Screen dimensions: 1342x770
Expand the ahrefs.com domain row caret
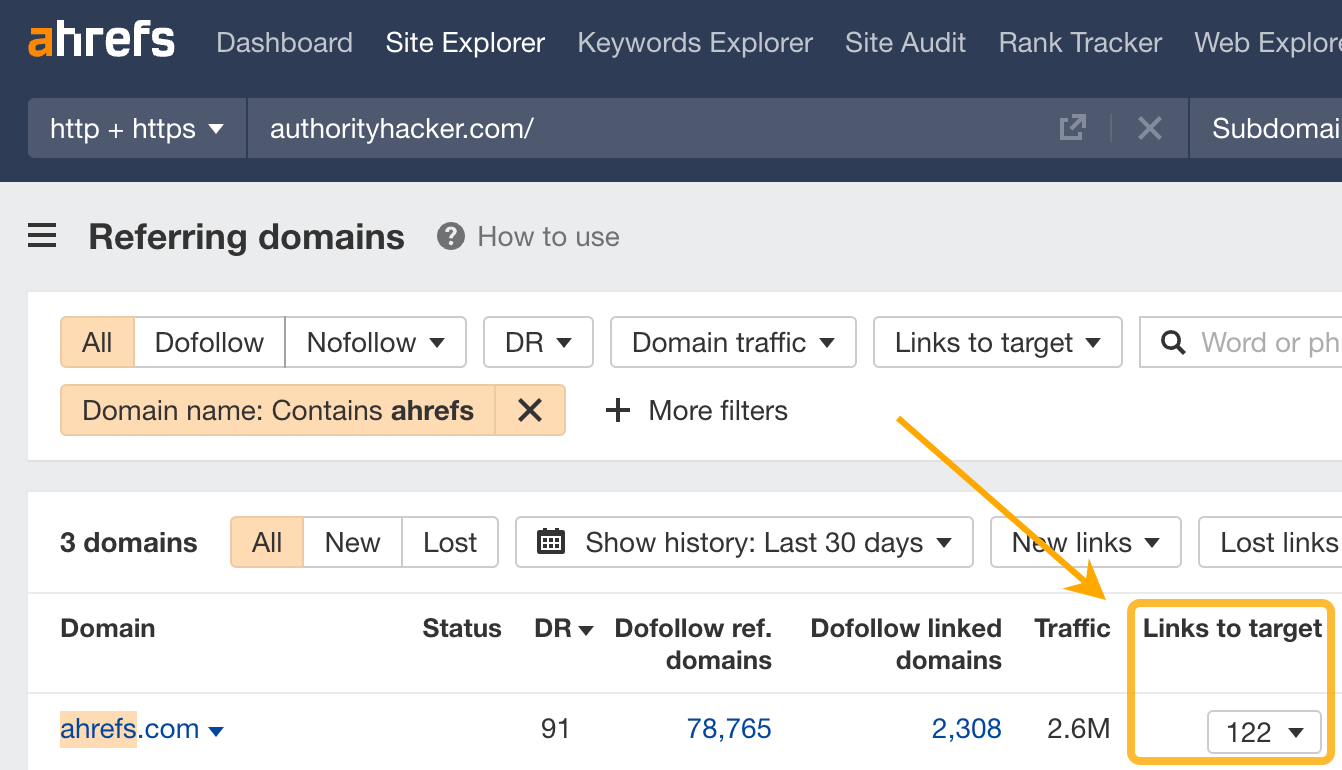pyautogui.click(x=216, y=731)
